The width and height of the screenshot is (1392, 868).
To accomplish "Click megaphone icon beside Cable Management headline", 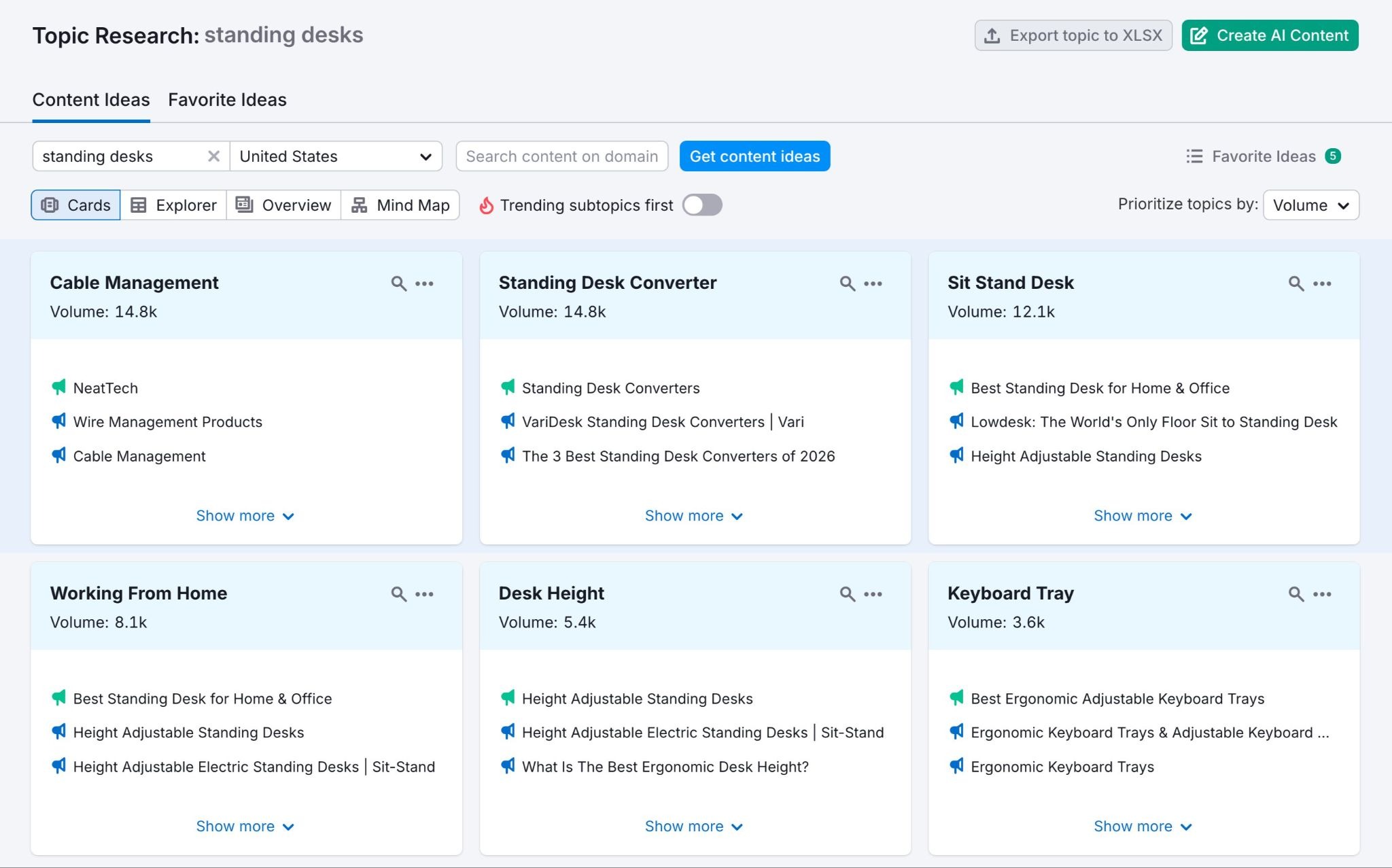I will [59, 455].
